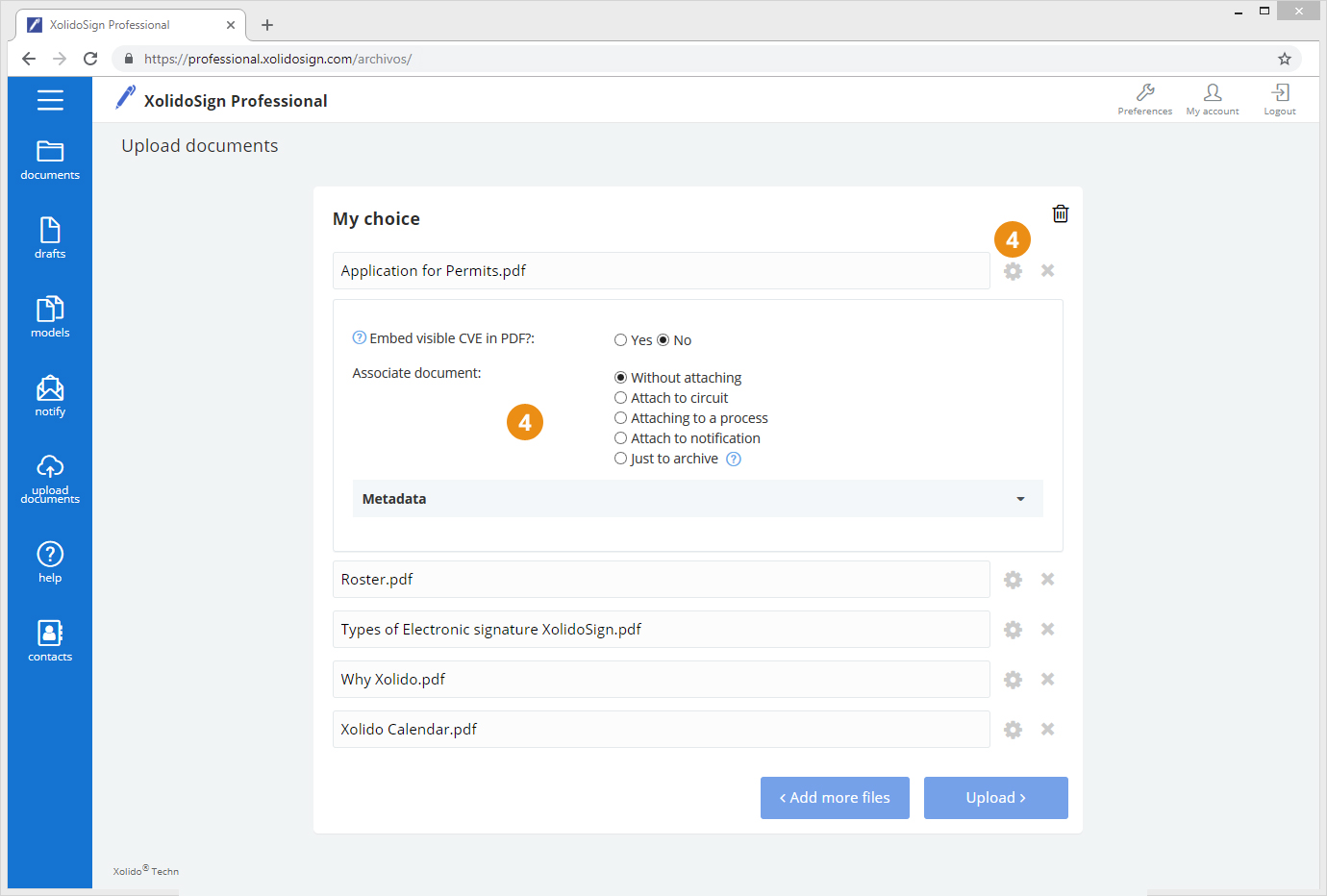This screenshot has height=896, width=1327.
Task: Click help icon next to Embed visible CVE
Action: (x=360, y=337)
